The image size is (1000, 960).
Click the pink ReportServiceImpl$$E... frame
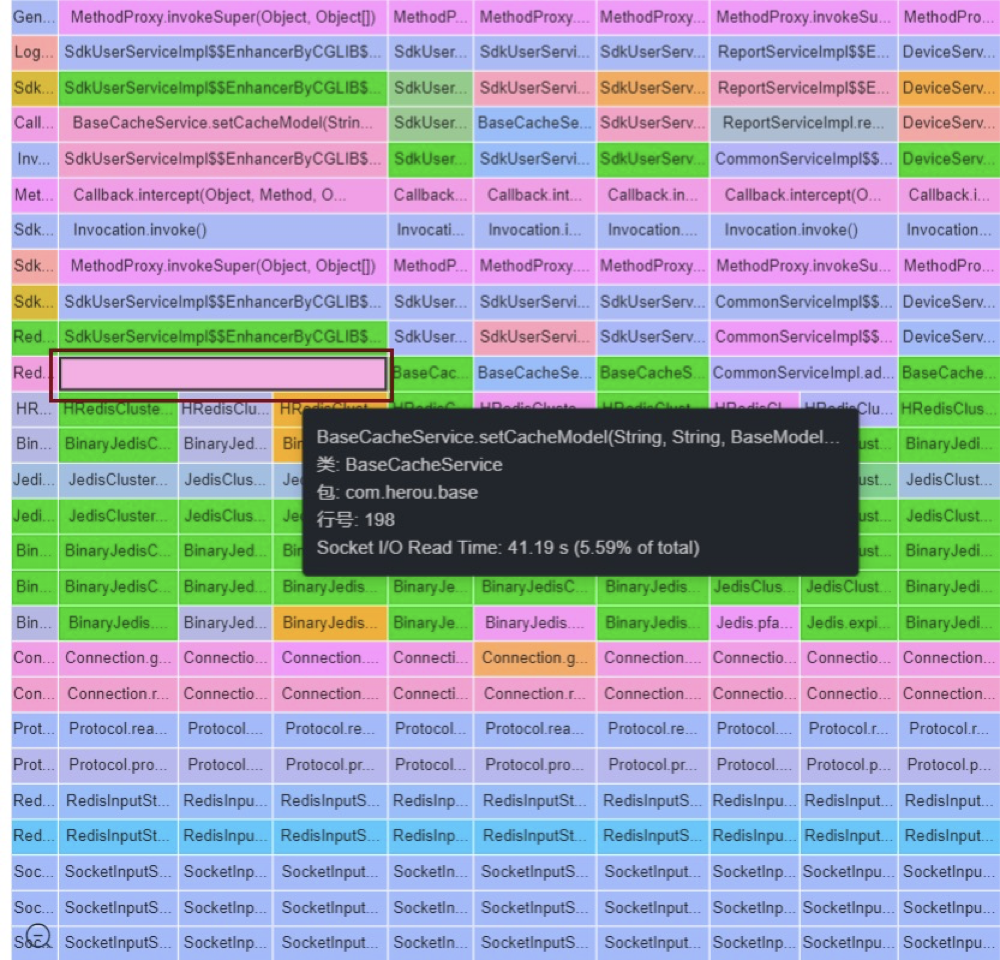pyautogui.click(x=803, y=88)
